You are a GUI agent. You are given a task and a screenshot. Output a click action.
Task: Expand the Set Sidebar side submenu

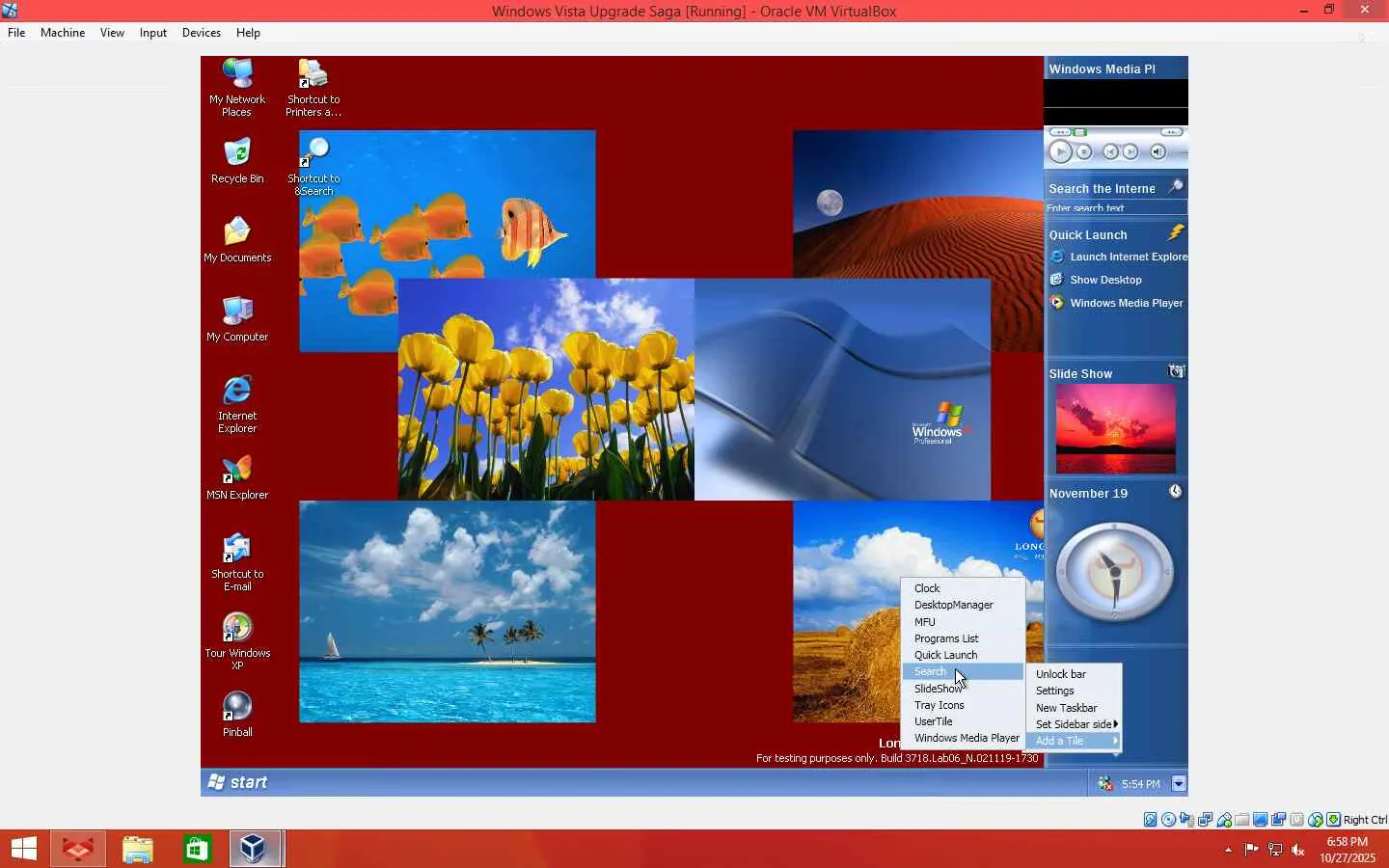(x=1075, y=724)
